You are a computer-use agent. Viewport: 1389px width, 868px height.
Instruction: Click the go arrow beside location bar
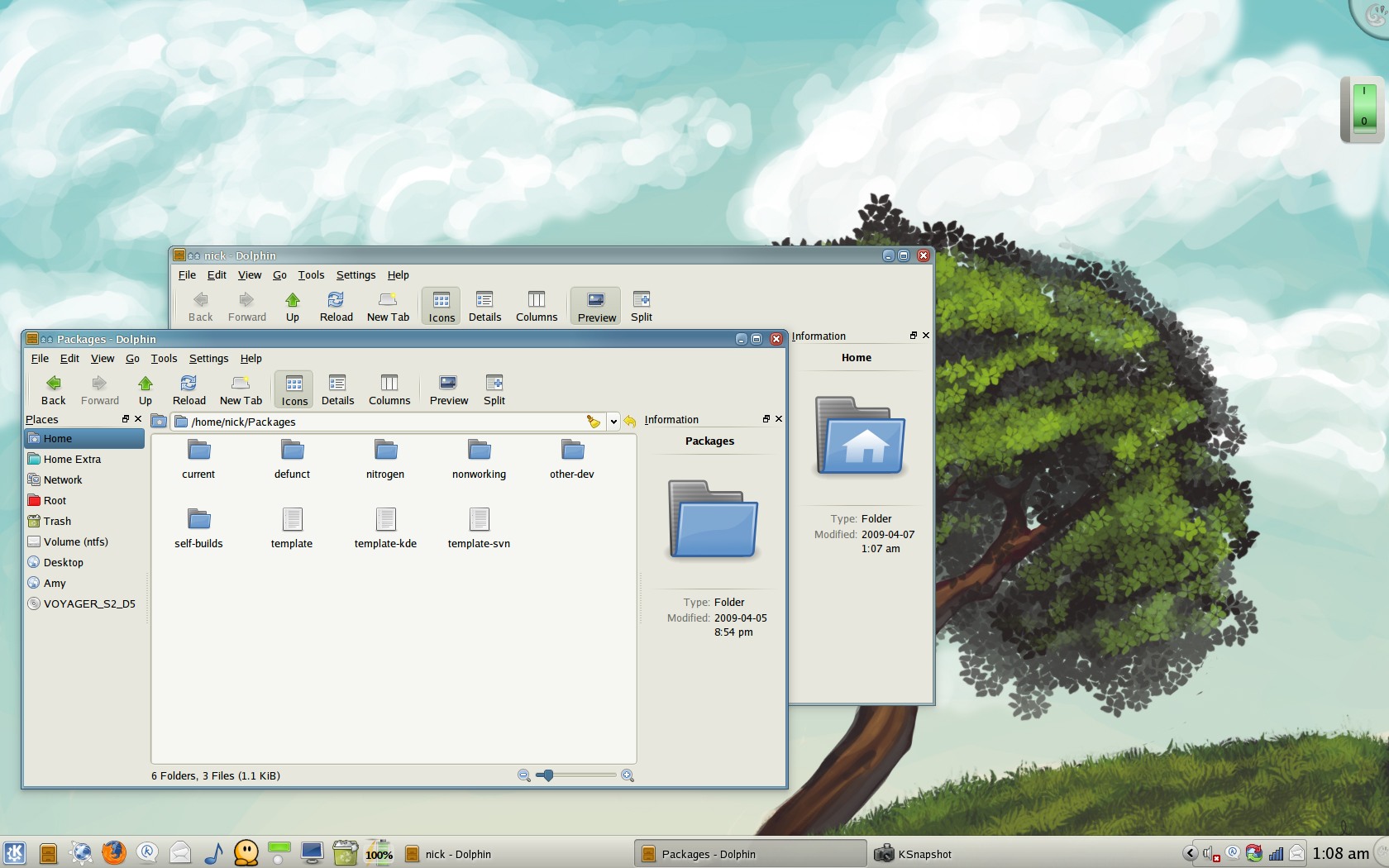coord(630,422)
